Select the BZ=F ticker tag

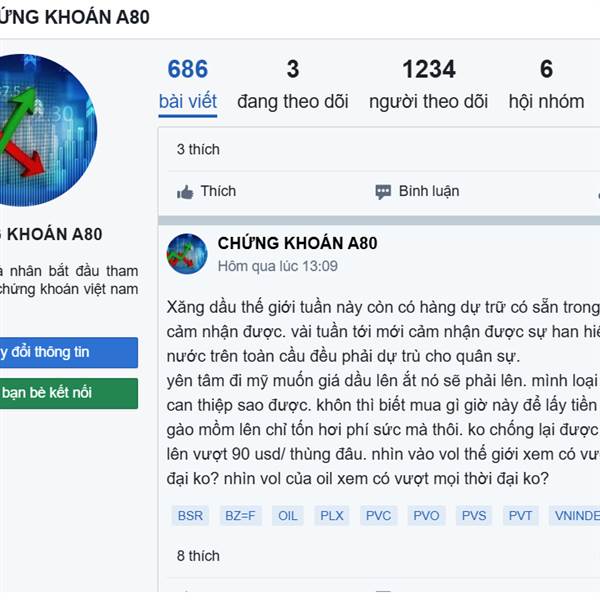point(239,516)
